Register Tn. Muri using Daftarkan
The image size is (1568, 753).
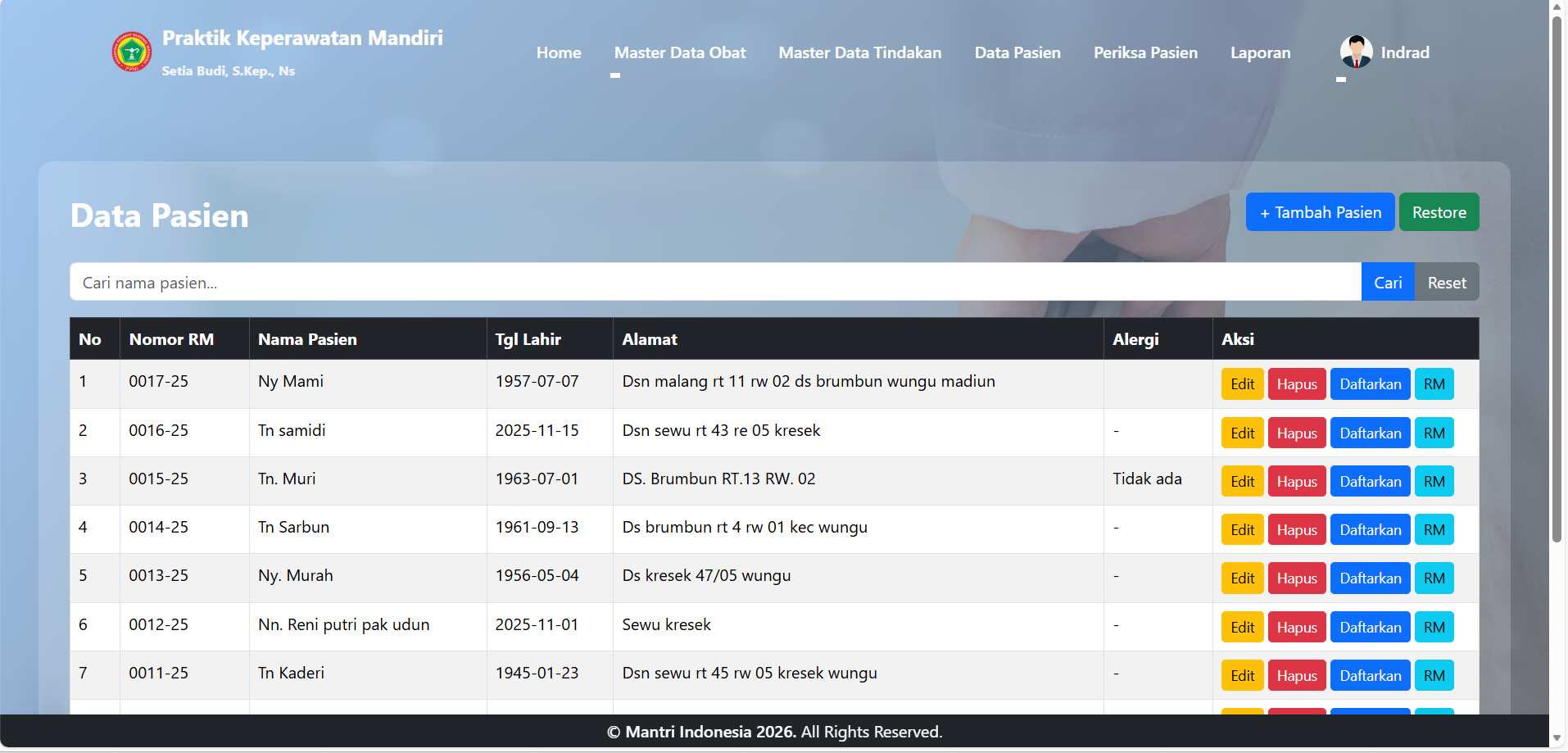pyautogui.click(x=1370, y=482)
